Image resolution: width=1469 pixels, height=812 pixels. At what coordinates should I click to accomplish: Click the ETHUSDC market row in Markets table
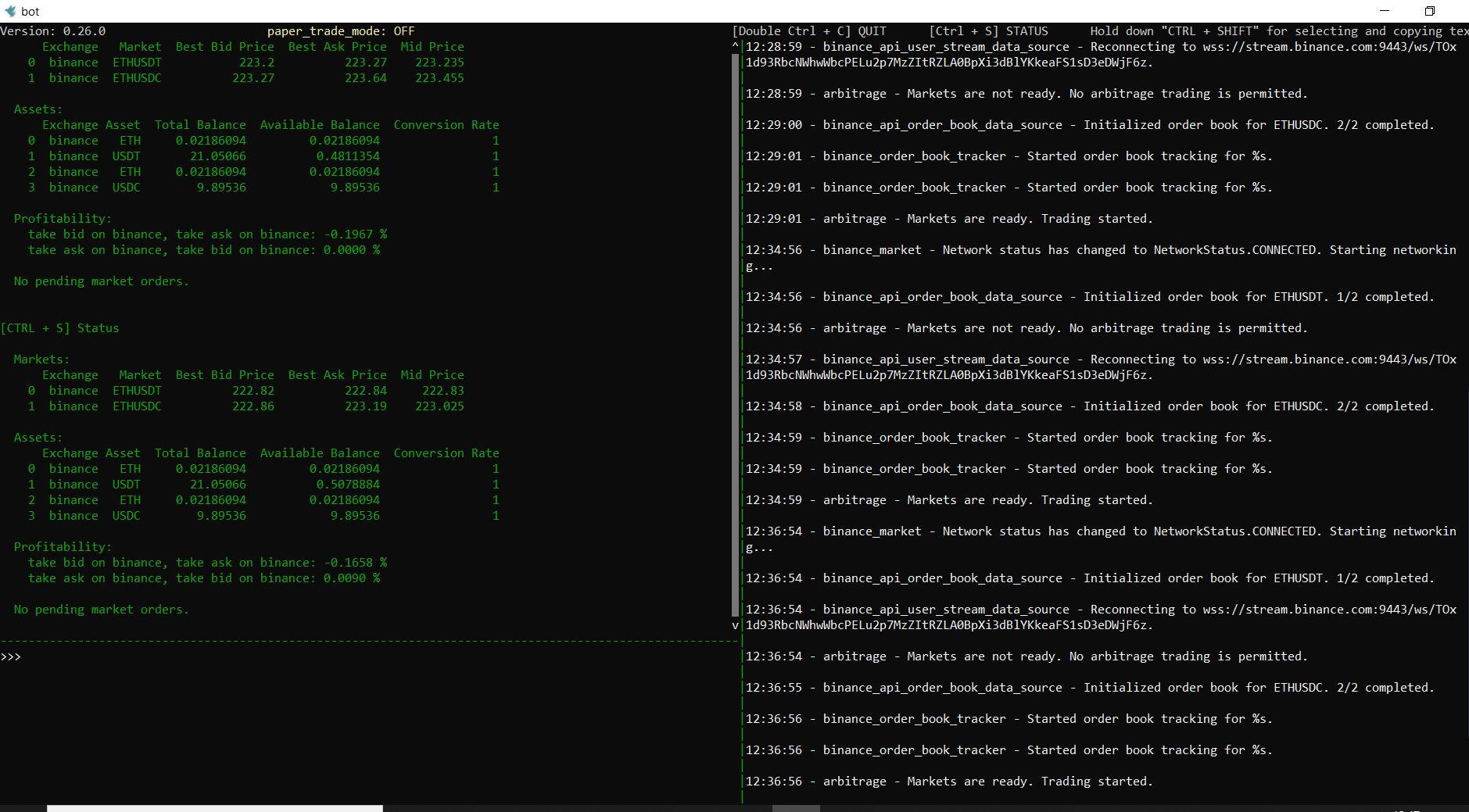[x=138, y=406]
